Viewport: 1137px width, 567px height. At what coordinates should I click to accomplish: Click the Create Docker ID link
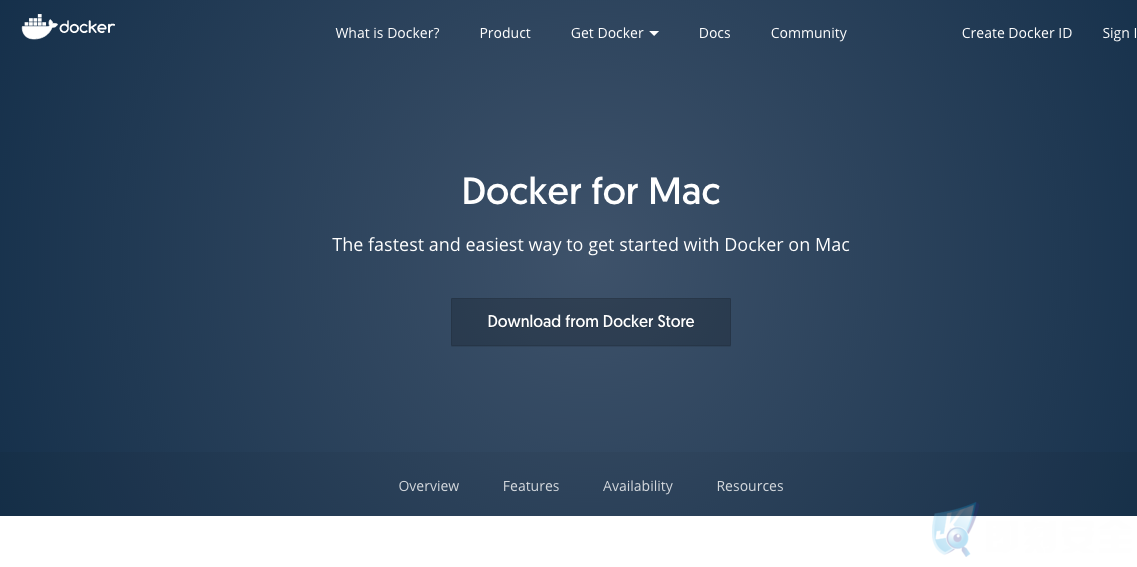tap(1017, 33)
